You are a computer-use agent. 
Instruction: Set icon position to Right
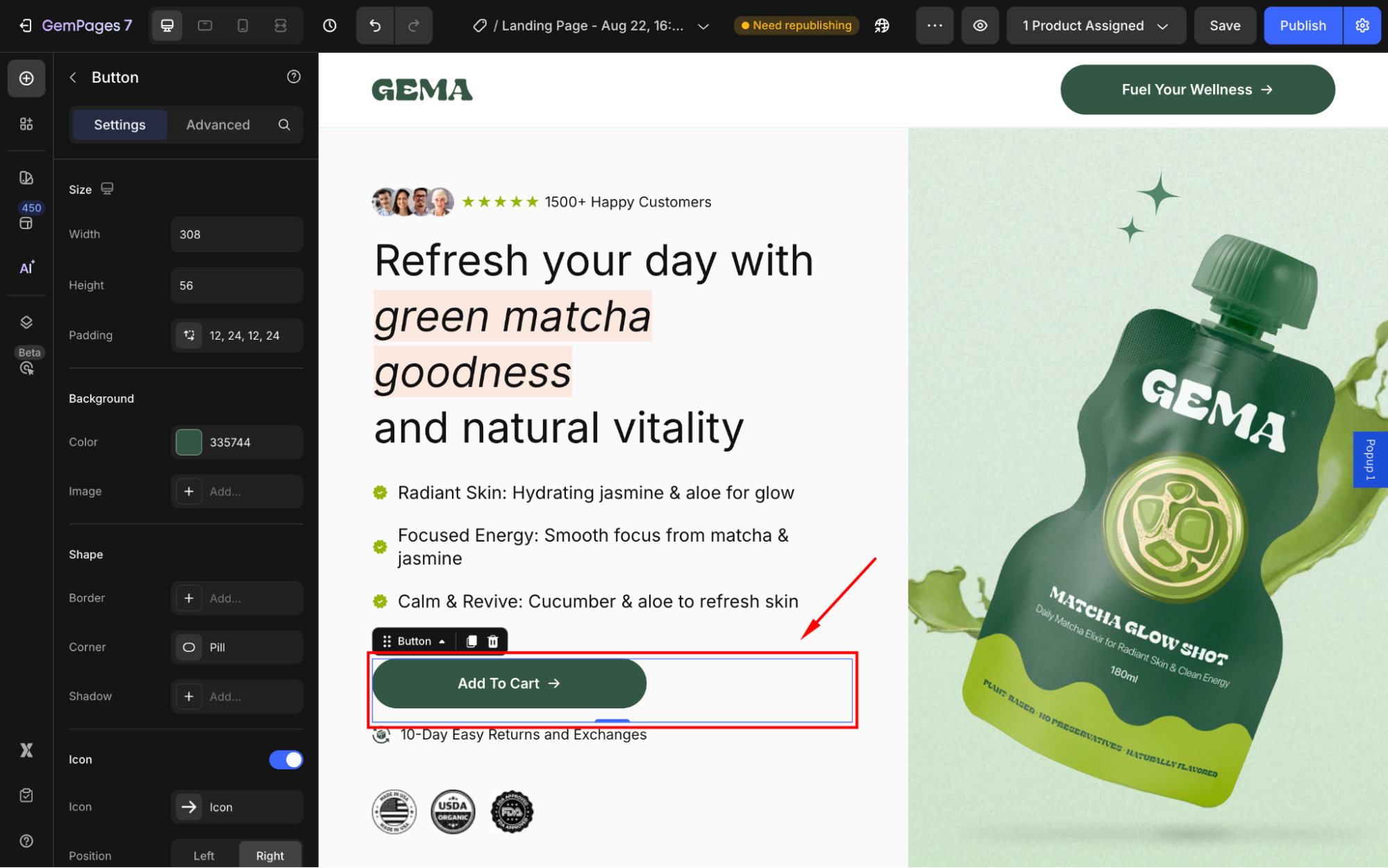269,856
